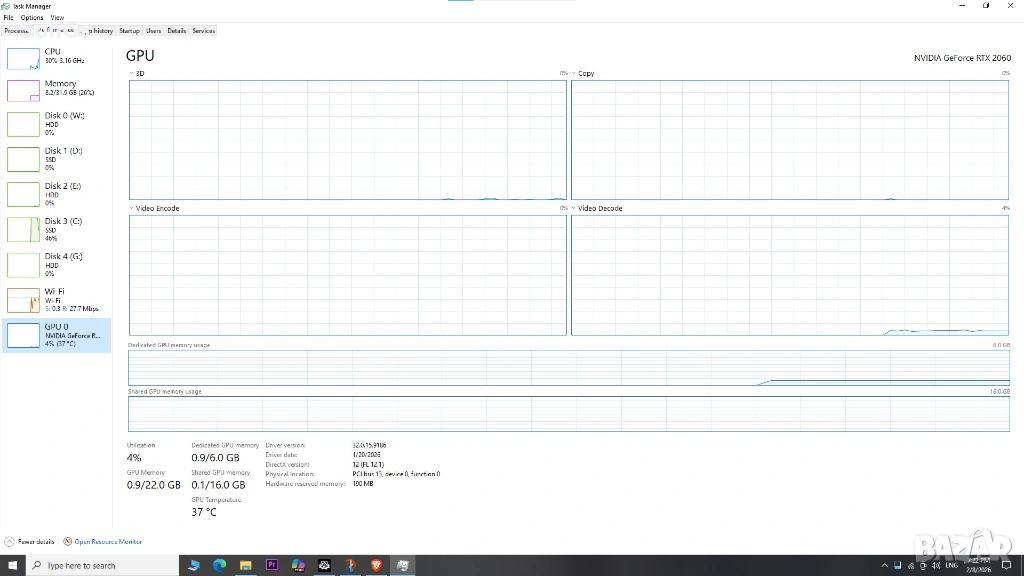
Task: Open the Options menu
Action: [32, 18]
